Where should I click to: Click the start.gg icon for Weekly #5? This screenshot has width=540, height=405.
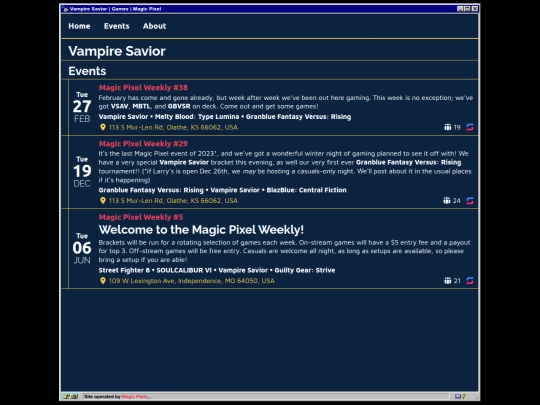[x=470, y=281]
